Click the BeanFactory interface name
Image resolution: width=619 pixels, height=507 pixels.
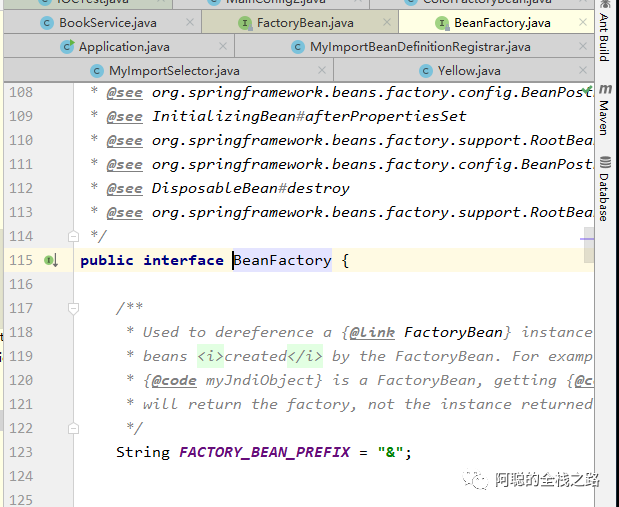283,261
